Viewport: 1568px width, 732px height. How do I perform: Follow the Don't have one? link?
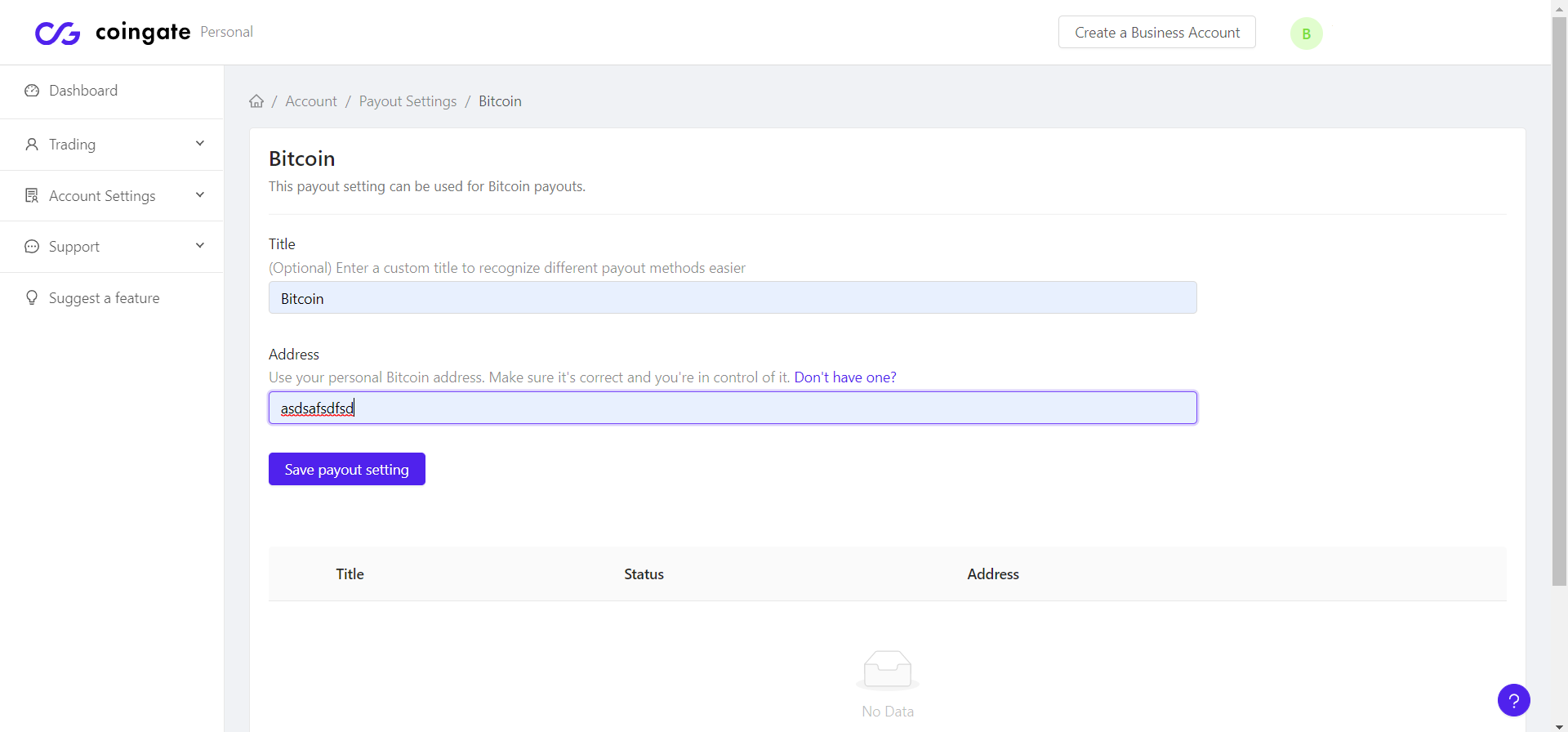[845, 377]
